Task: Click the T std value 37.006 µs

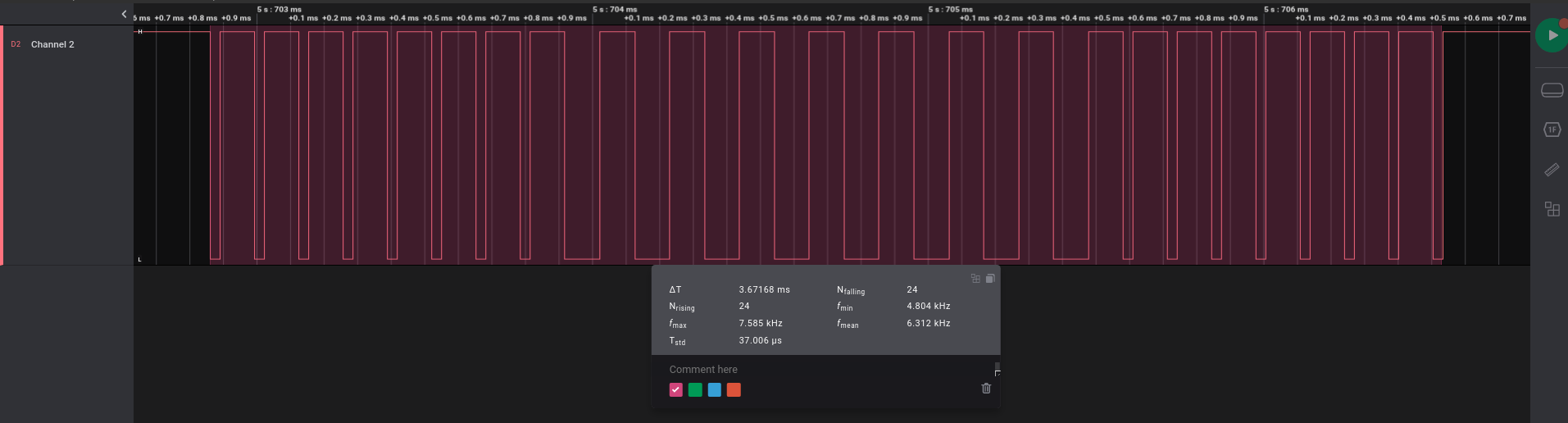Action: (760, 340)
